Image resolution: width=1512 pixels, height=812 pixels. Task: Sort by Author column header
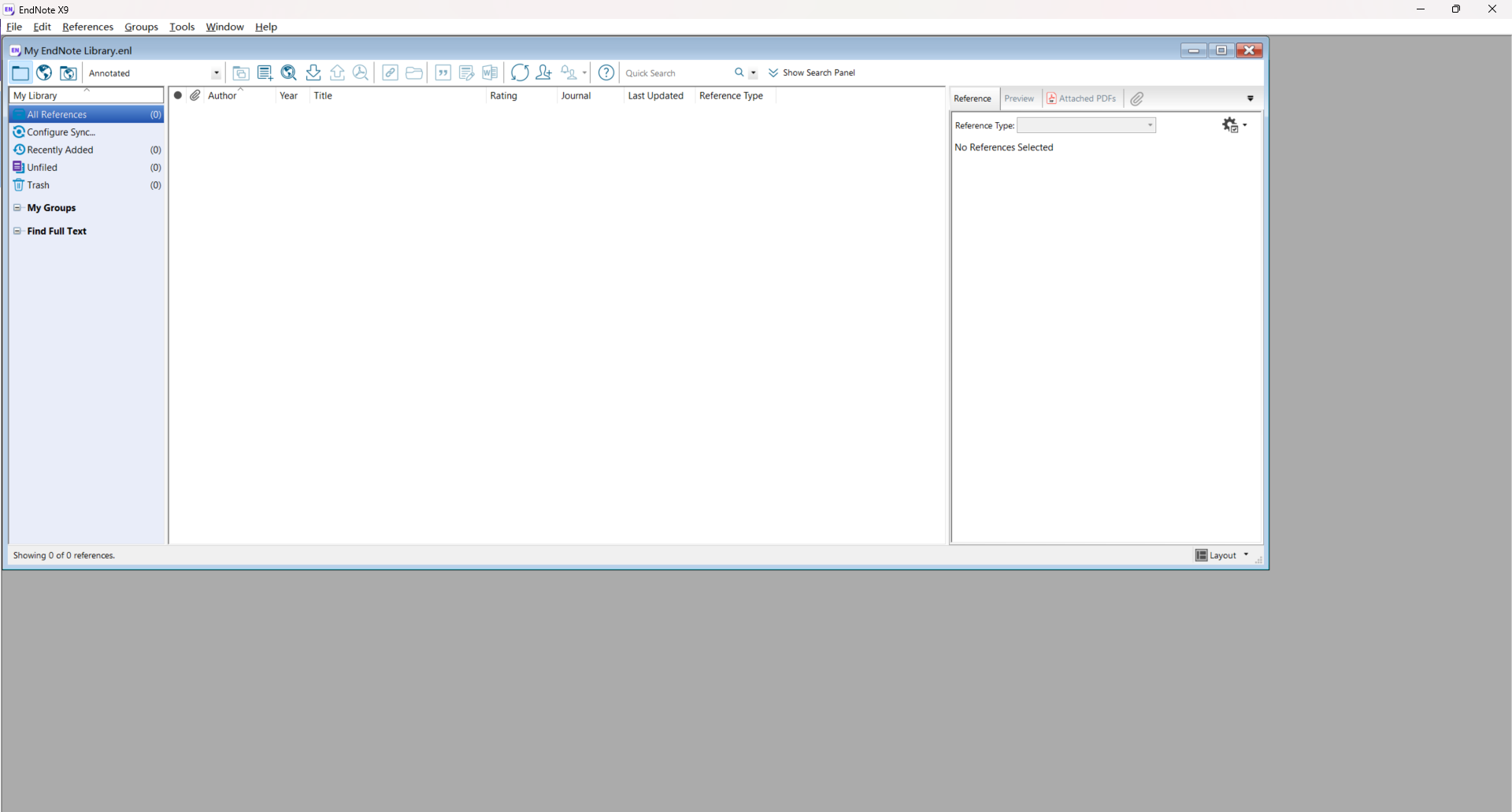coord(239,95)
